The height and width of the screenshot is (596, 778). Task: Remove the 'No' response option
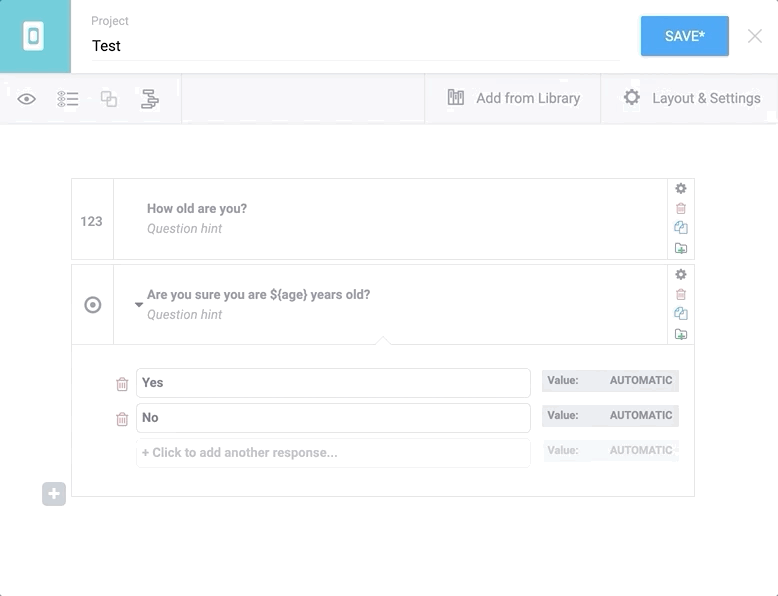122,419
